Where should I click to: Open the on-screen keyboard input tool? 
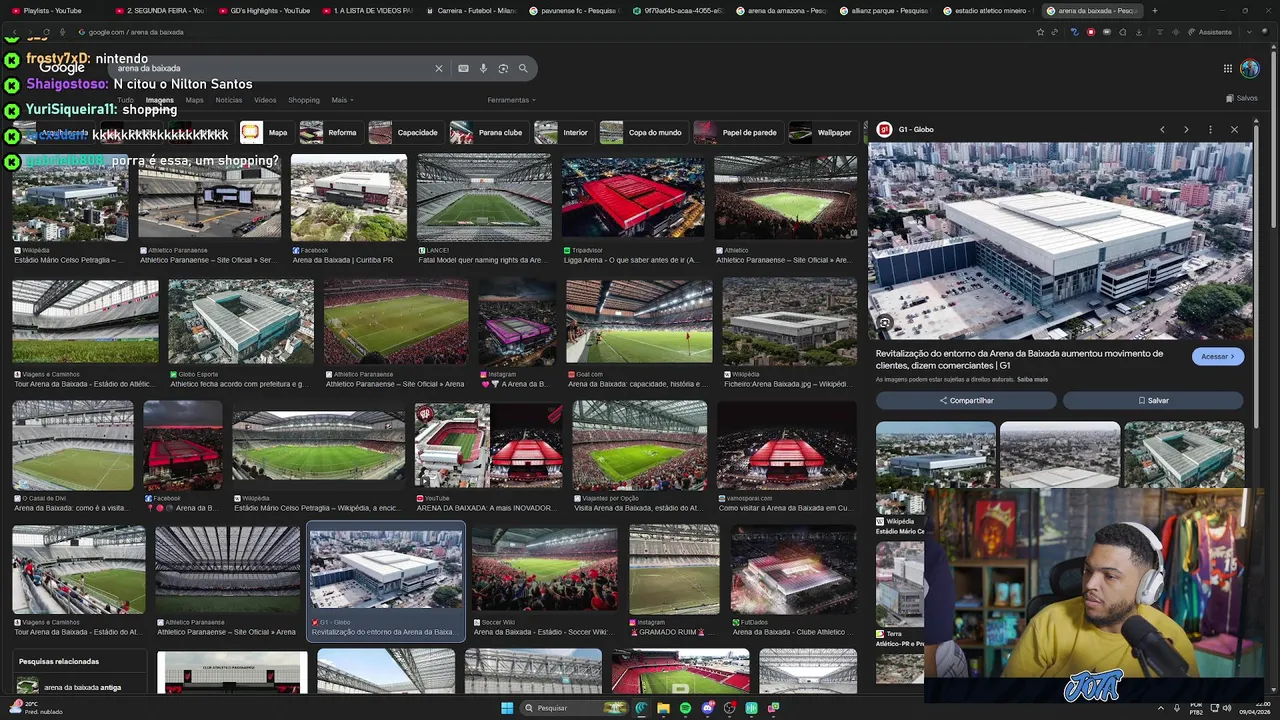(463, 68)
